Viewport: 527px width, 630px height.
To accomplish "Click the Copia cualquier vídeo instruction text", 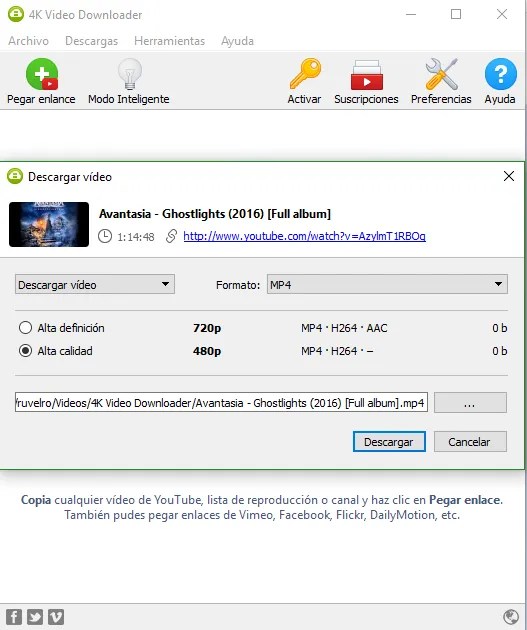I will [262, 507].
